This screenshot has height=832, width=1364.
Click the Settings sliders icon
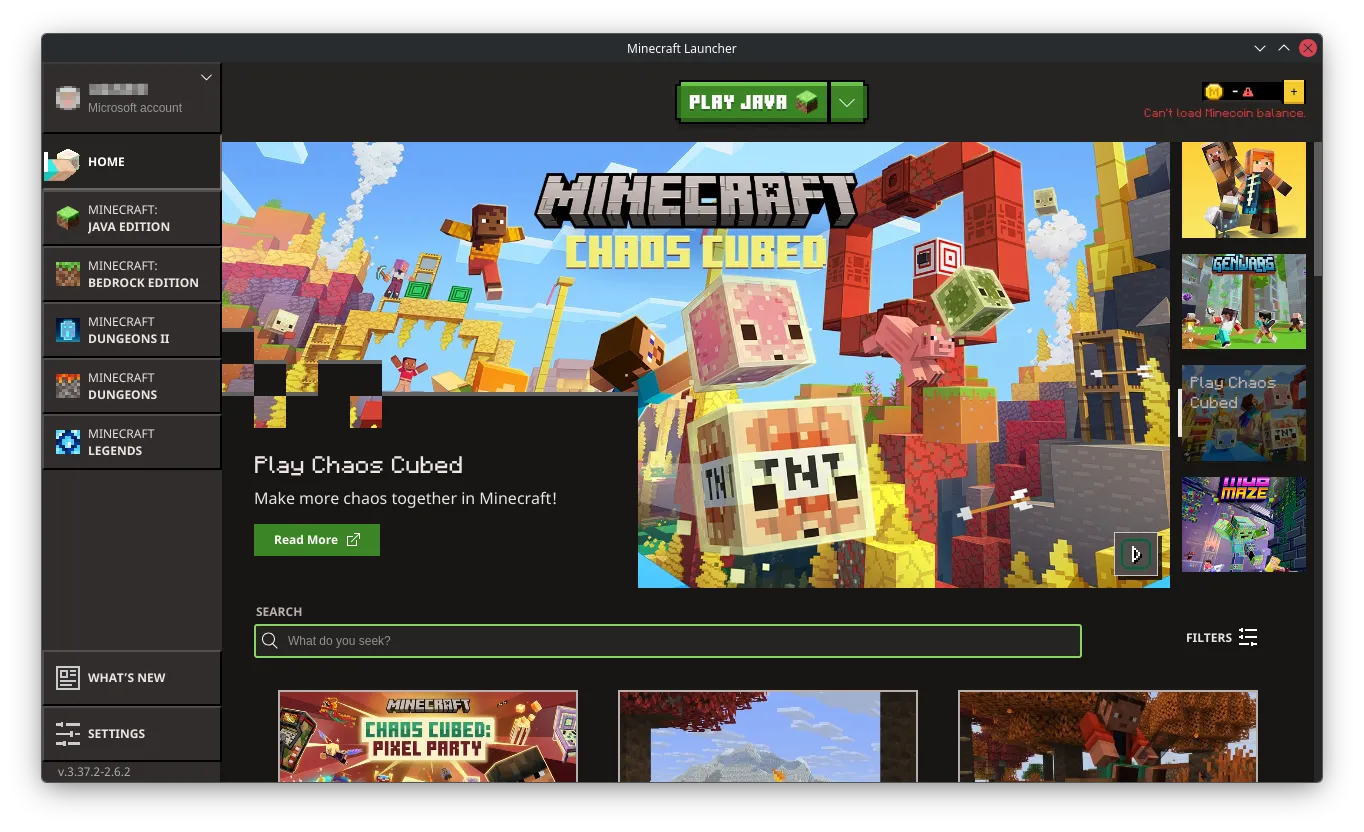coord(68,734)
